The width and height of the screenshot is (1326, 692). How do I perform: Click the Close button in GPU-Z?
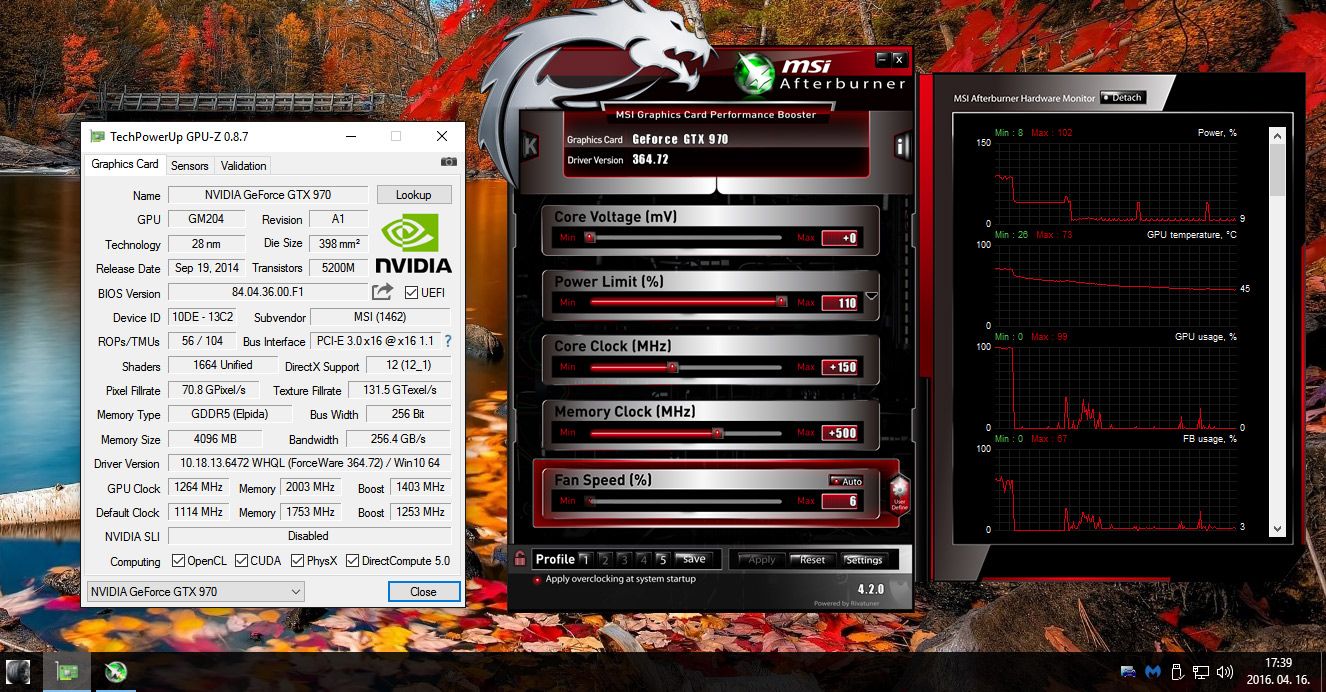[x=423, y=592]
